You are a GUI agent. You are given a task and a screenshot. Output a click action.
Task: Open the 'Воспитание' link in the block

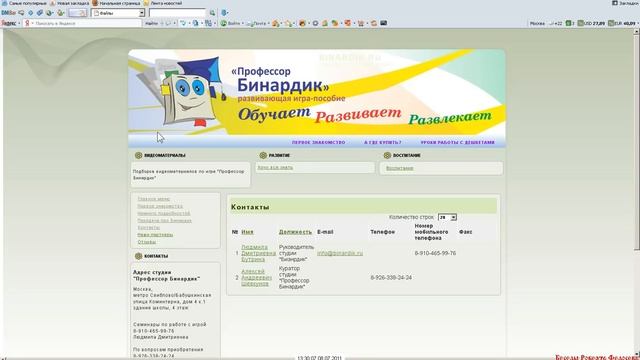pos(400,168)
